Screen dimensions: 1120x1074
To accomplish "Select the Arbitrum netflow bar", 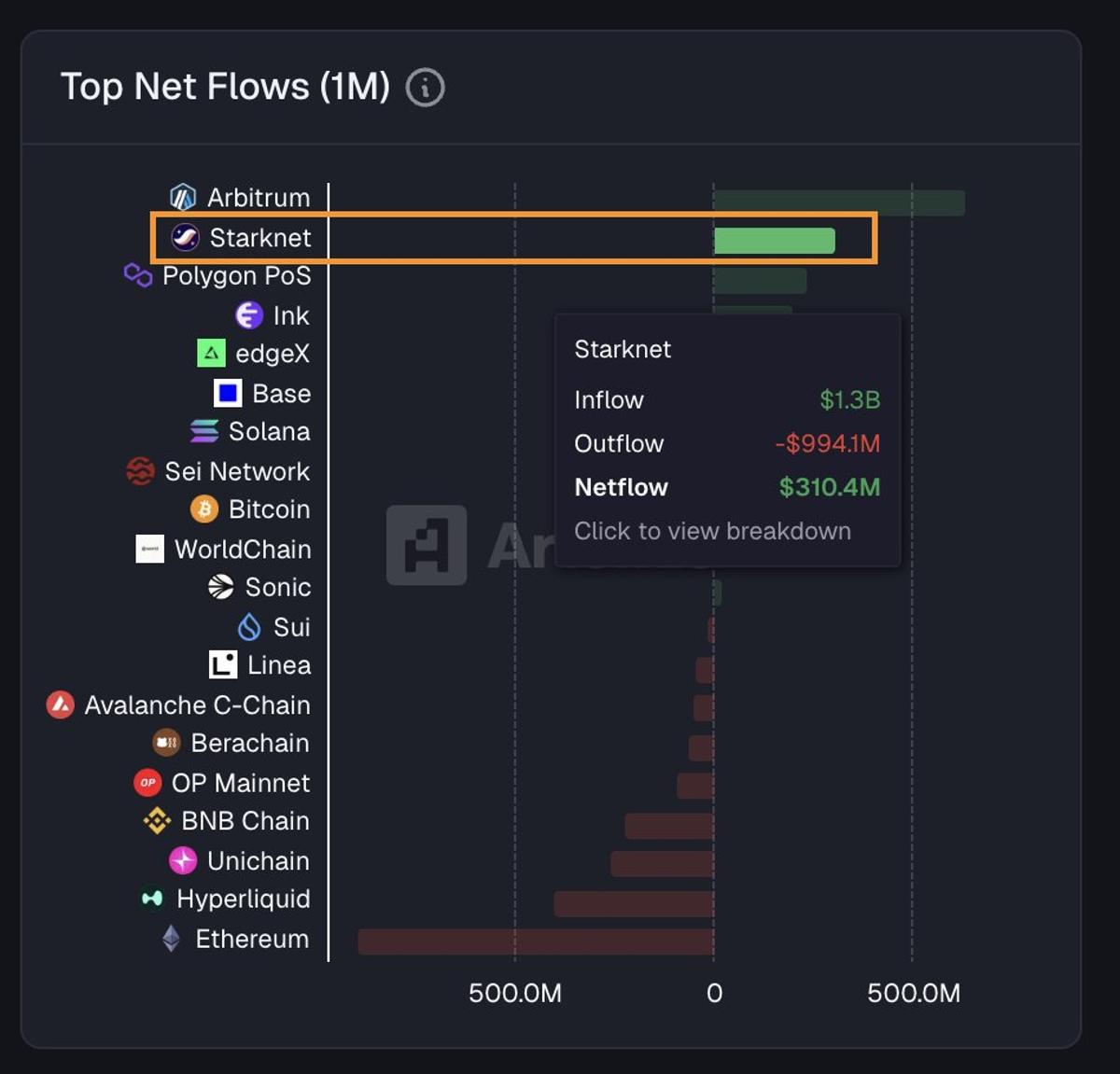I will point(835,199).
